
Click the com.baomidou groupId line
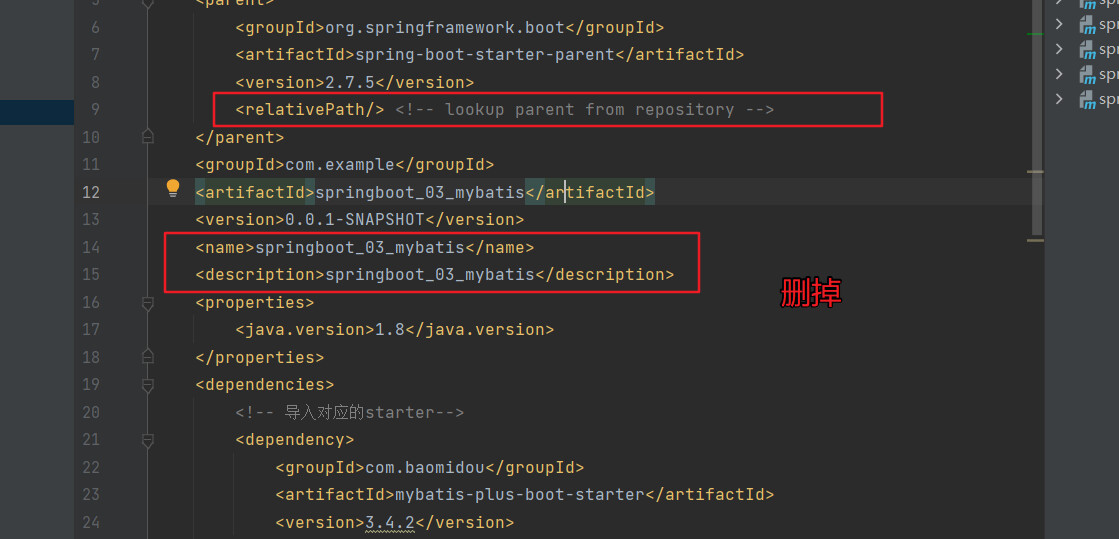[x=430, y=468]
